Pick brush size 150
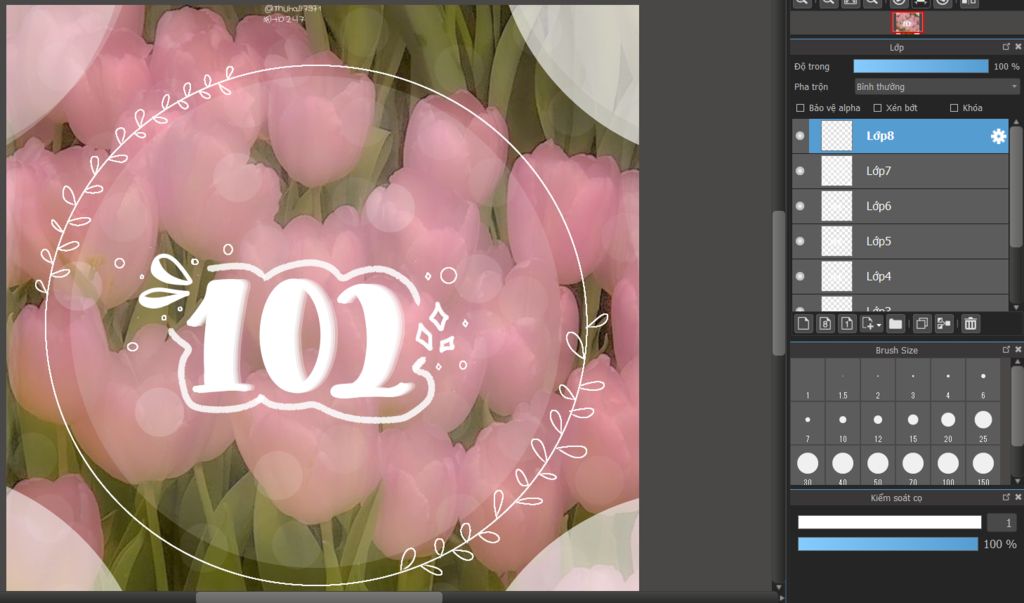Viewport: 1024px width, 603px height. click(983, 465)
